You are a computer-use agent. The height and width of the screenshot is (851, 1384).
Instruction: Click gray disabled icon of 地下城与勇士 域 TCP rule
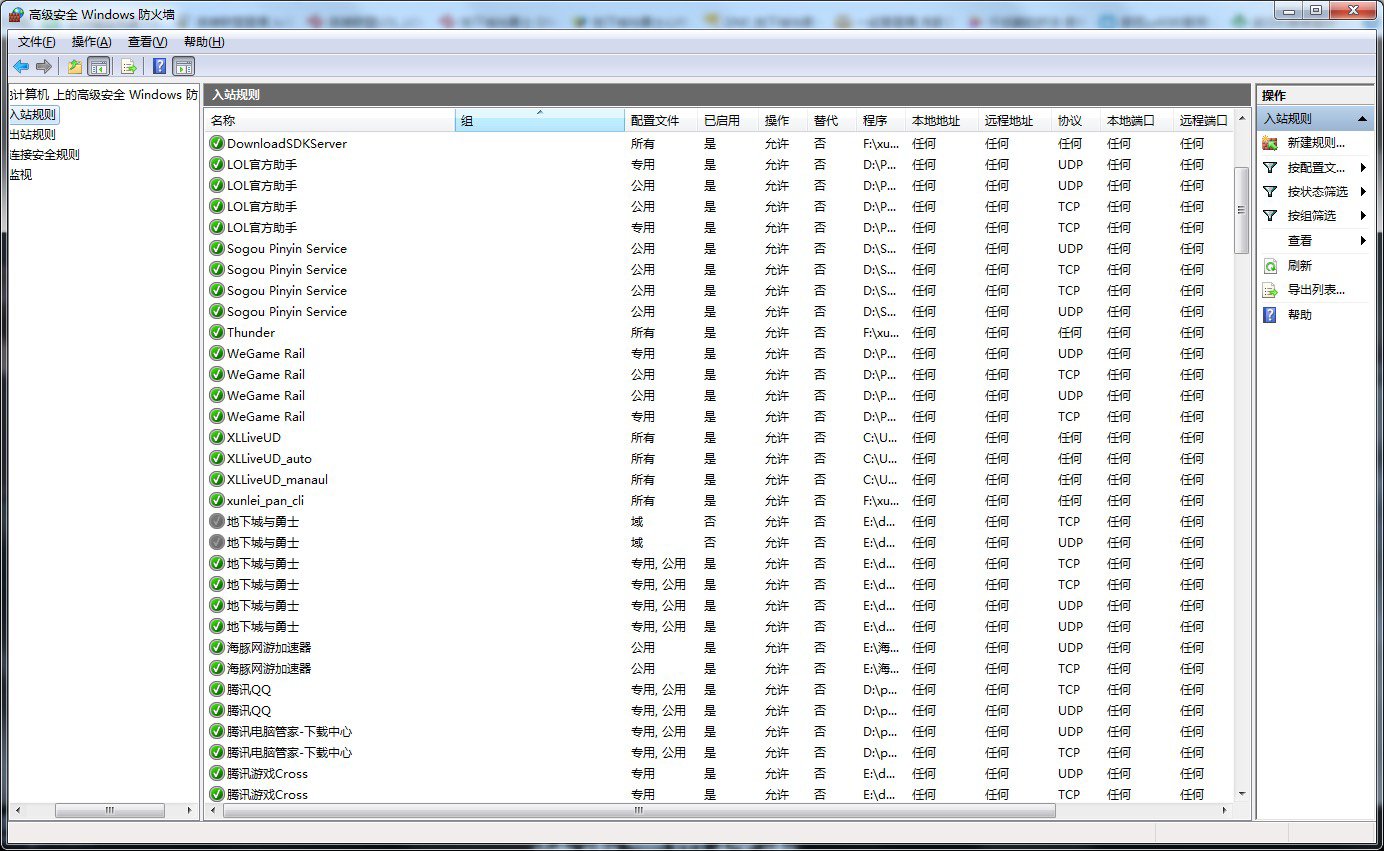(x=217, y=521)
